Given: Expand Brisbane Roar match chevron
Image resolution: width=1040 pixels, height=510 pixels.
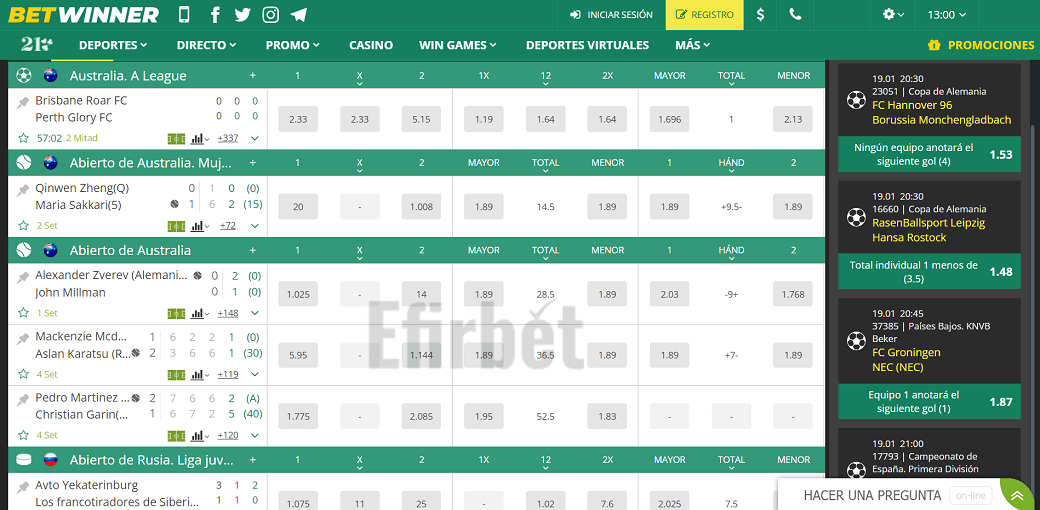Looking at the screenshot, I should click(x=255, y=139).
